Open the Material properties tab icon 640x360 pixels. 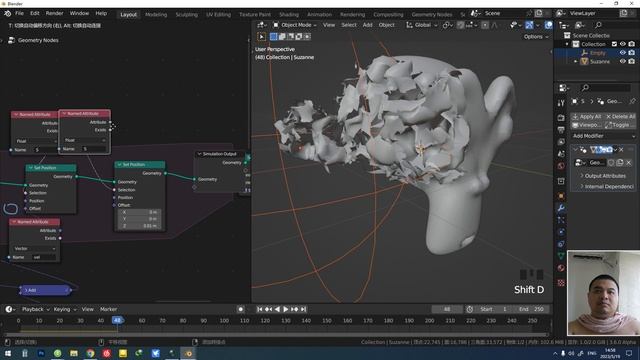point(561,268)
